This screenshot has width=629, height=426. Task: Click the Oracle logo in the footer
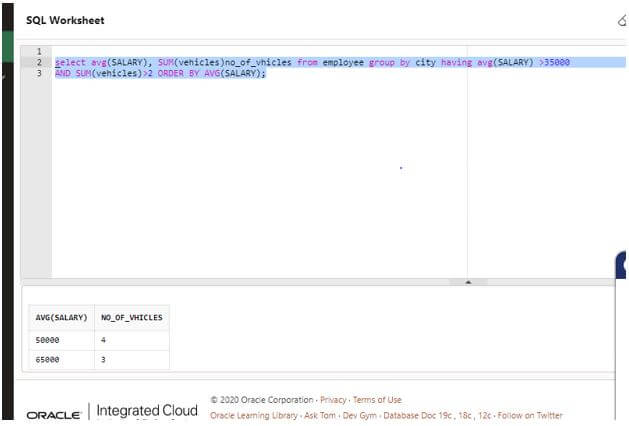[x=54, y=415]
